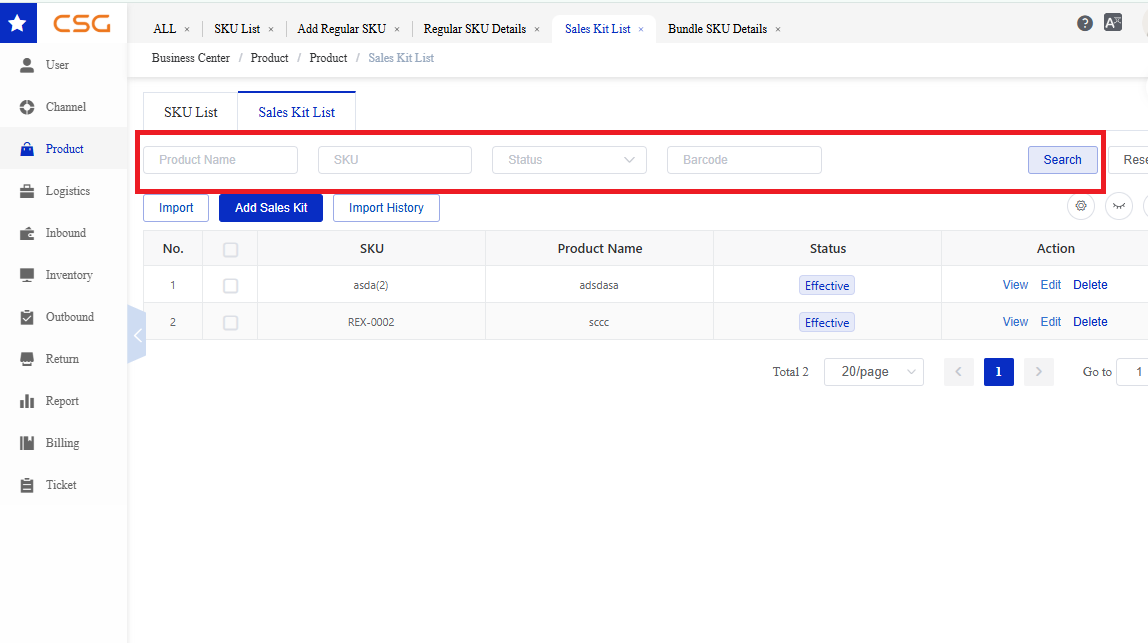The height and width of the screenshot is (643, 1148).
Task: Delete the asda(2) sales kit
Action: pos(1090,285)
